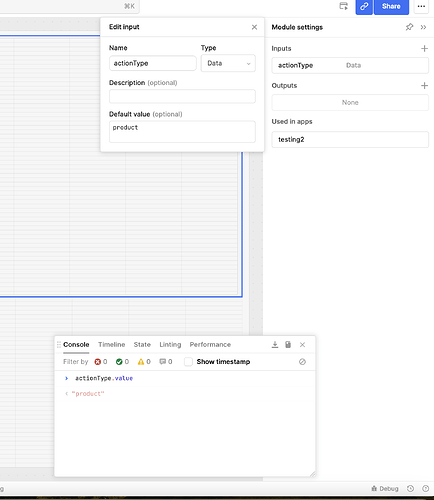Click the console resize grip corner
Screen dimensions: 434x500
click(x=313, y=474)
